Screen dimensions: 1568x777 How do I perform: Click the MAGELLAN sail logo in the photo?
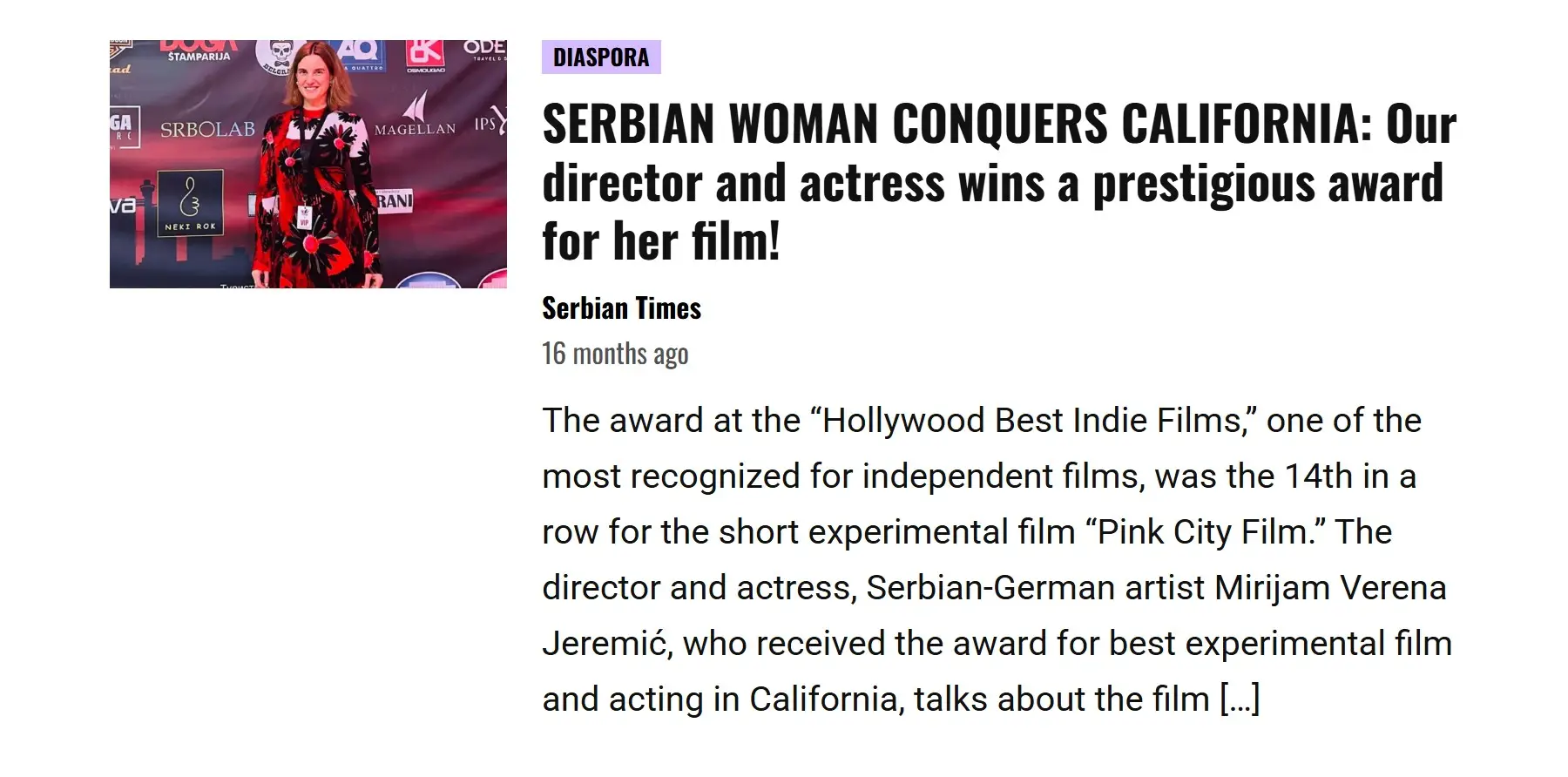pyautogui.click(x=416, y=115)
